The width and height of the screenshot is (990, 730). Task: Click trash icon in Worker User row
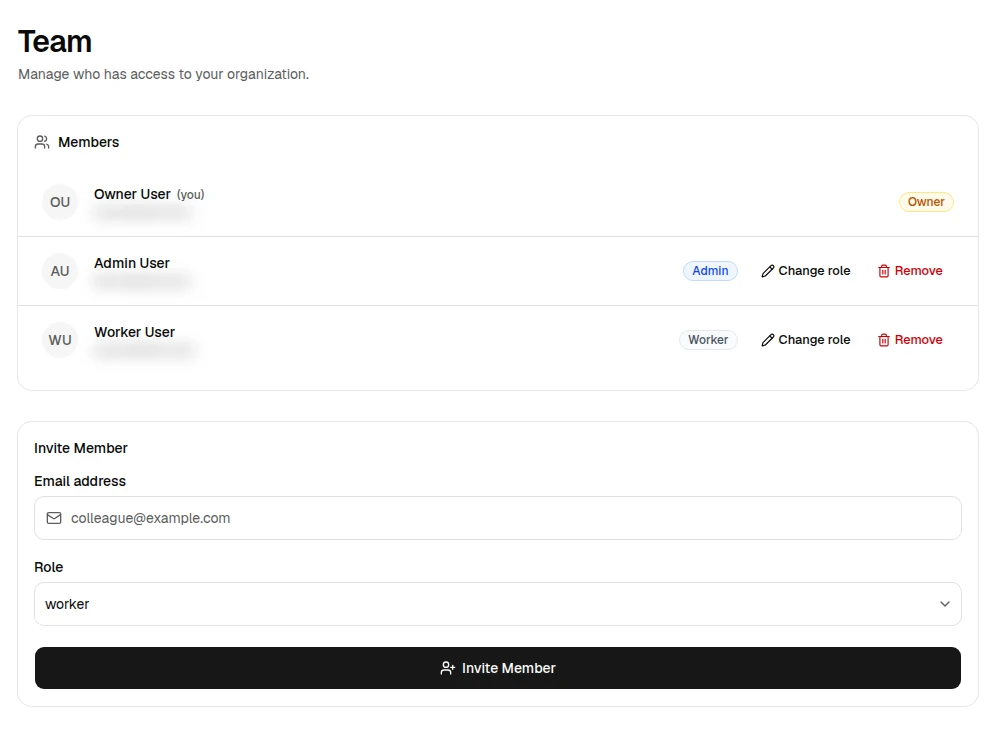coord(883,340)
